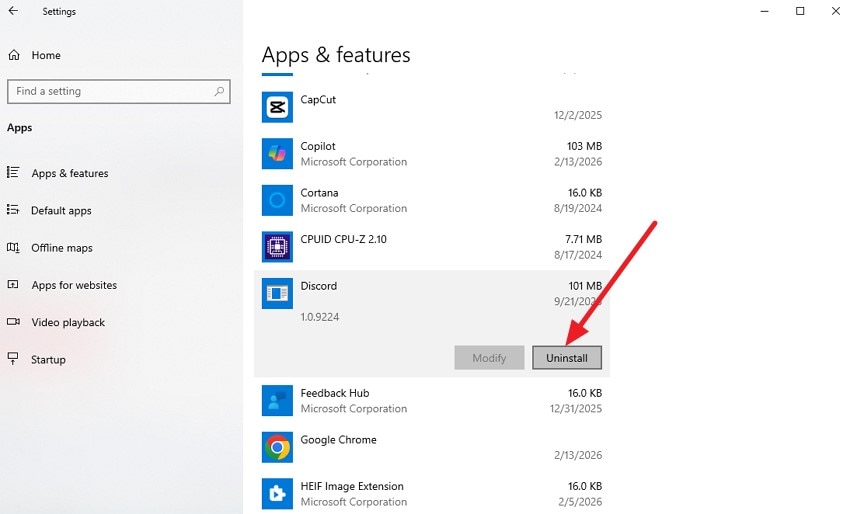Image resolution: width=850 pixels, height=514 pixels.
Task: Click the search magnifier icon
Action: click(219, 91)
